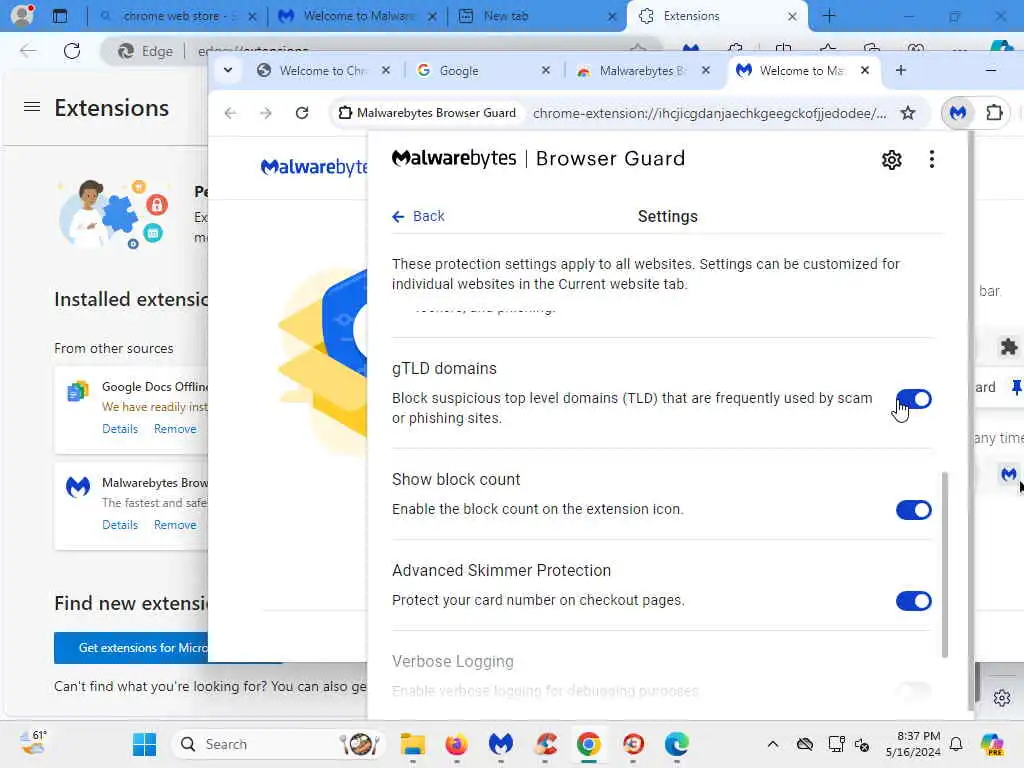The width and height of the screenshot is (1024, 768).
Task: Go forward in Chrome navigation
Action: 266,113
